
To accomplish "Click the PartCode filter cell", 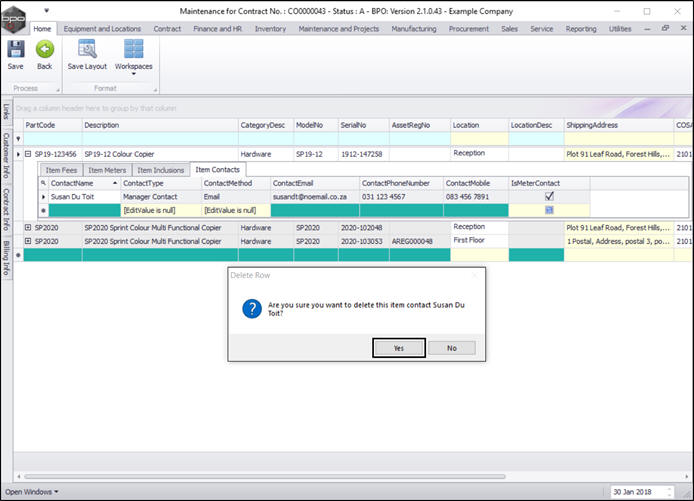I will (x=53, y=139).
